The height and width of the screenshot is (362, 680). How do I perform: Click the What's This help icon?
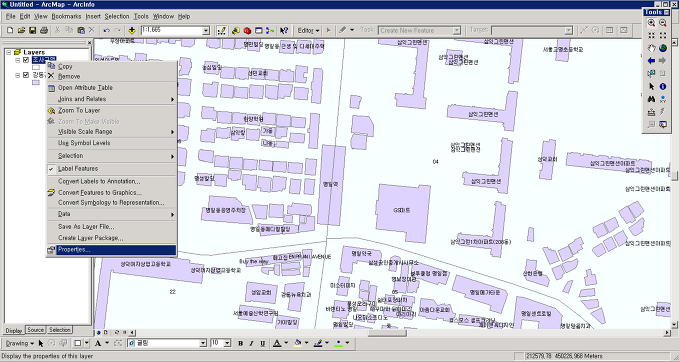point(284,30)
